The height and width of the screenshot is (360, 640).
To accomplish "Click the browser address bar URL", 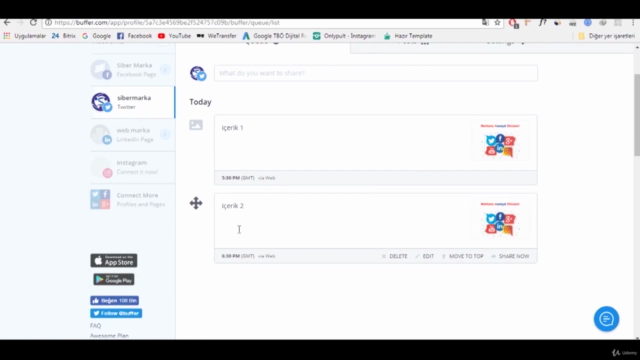I will coord(167,22).
